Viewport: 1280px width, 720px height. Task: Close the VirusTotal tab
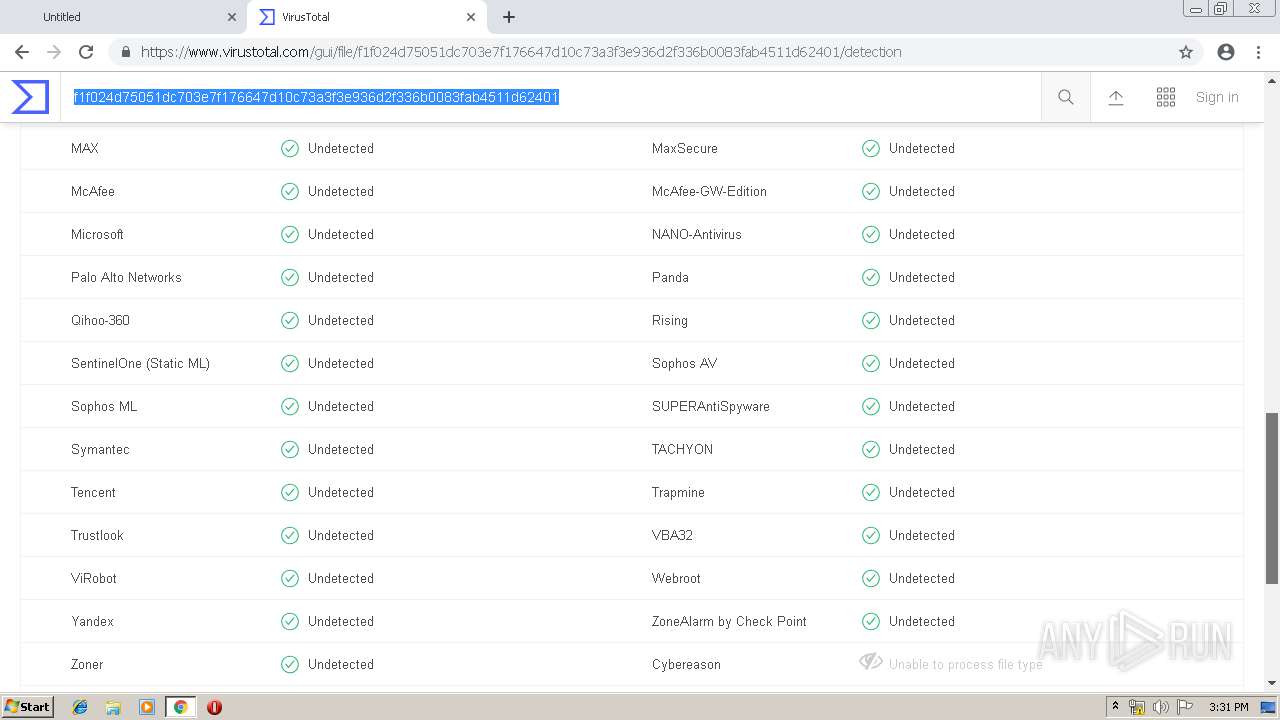coord(471,17)
